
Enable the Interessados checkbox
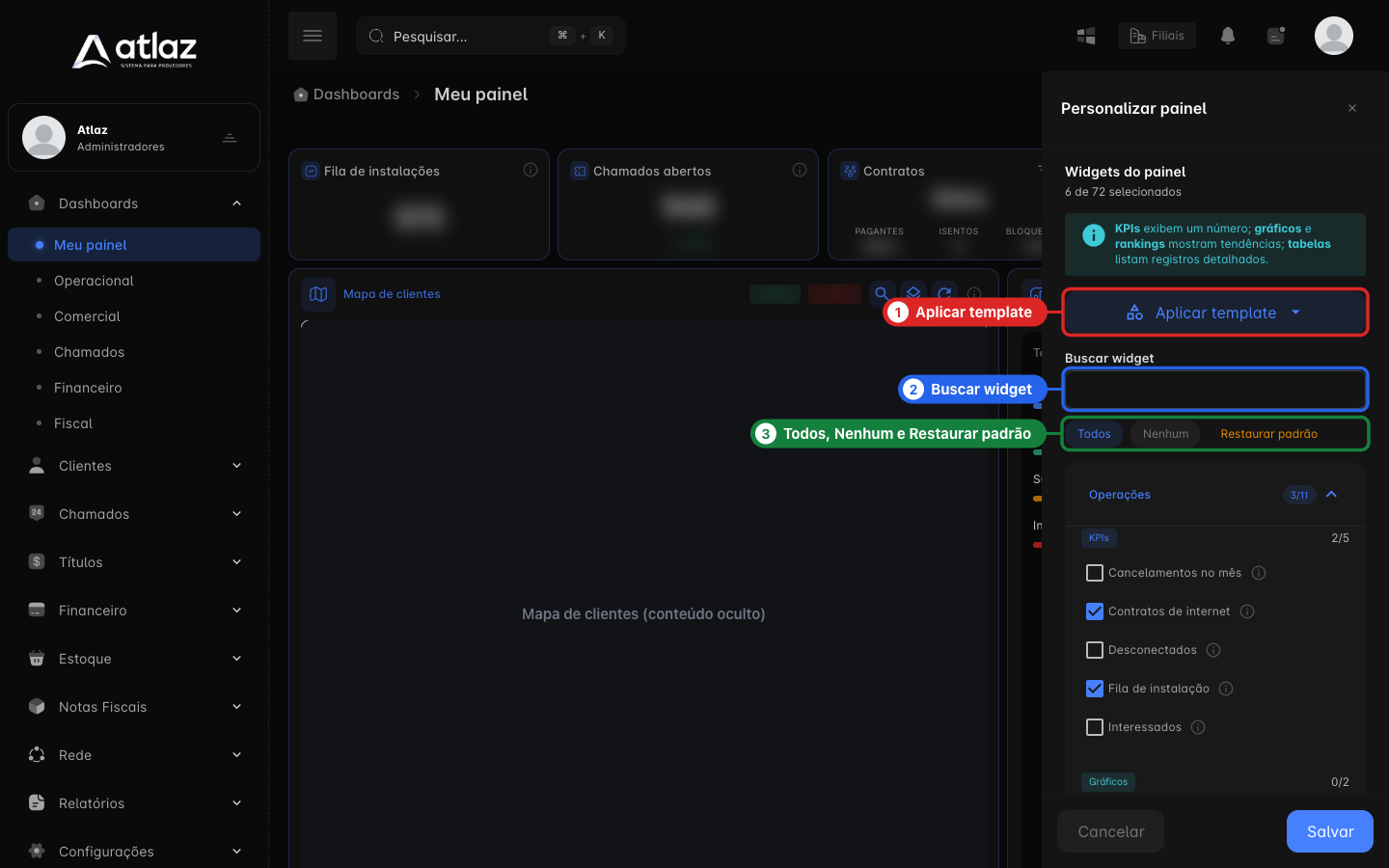(x=1095, y=727)
